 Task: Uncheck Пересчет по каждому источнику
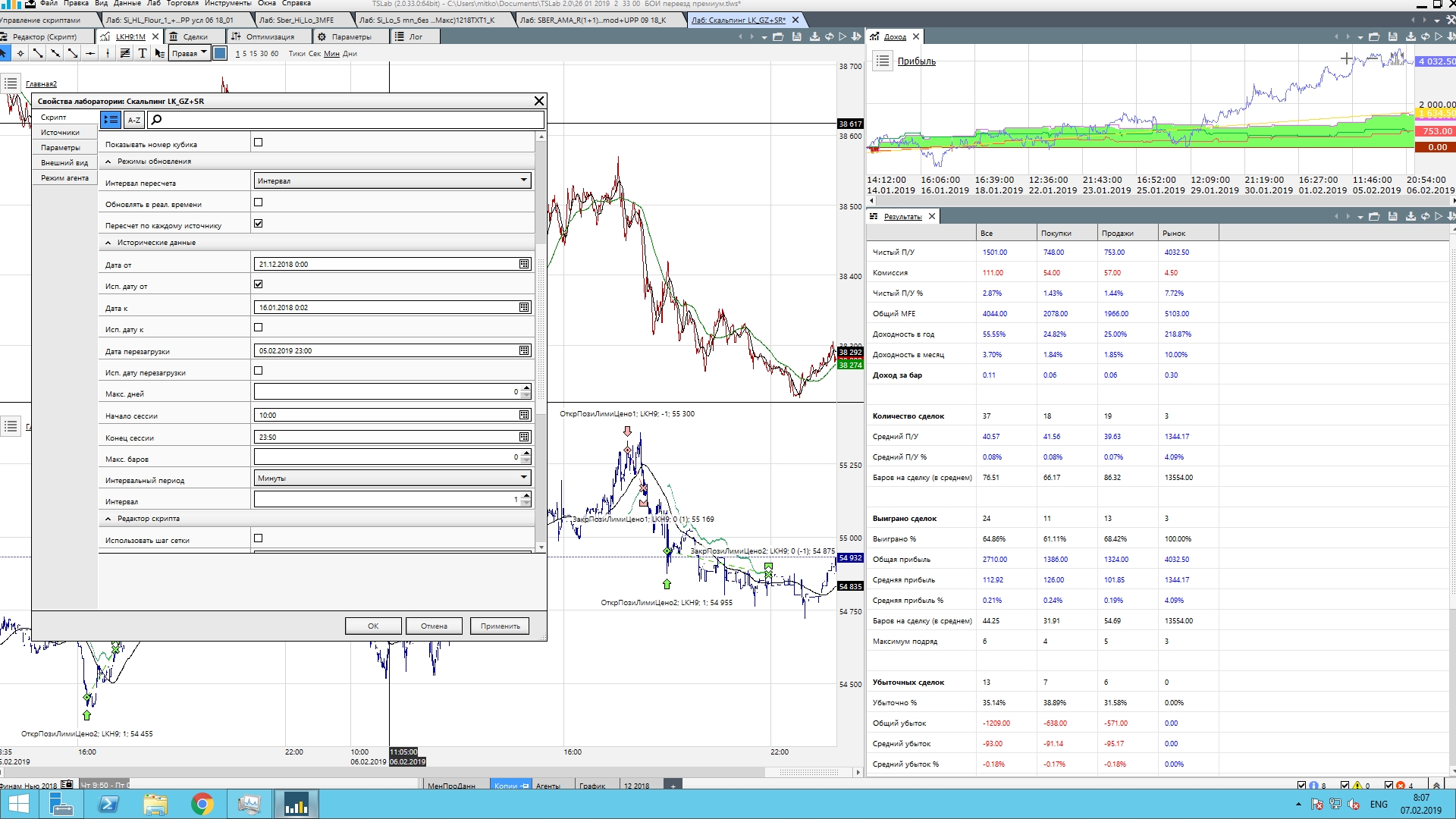(x=258, y=224)
